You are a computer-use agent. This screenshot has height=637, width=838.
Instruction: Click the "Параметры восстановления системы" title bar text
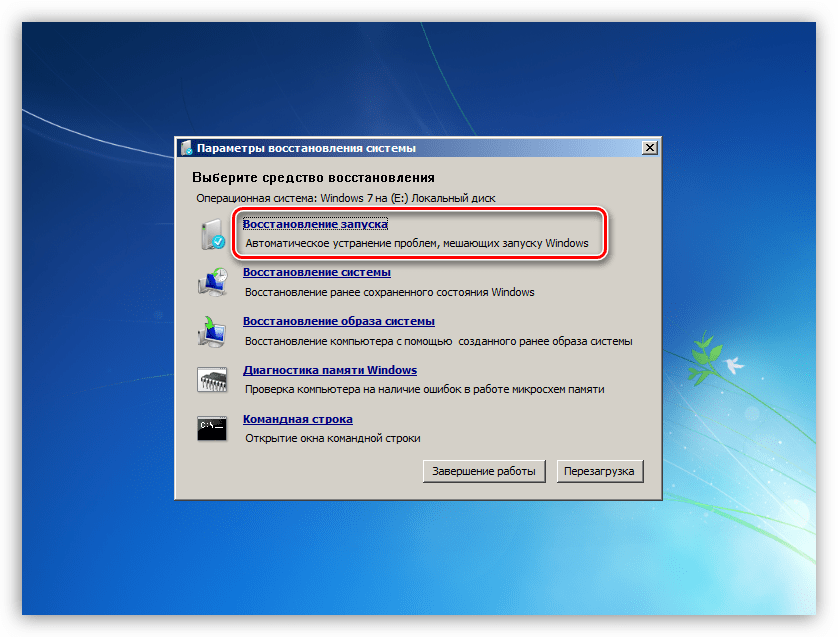pyautogui.click(x=305, y=148)
